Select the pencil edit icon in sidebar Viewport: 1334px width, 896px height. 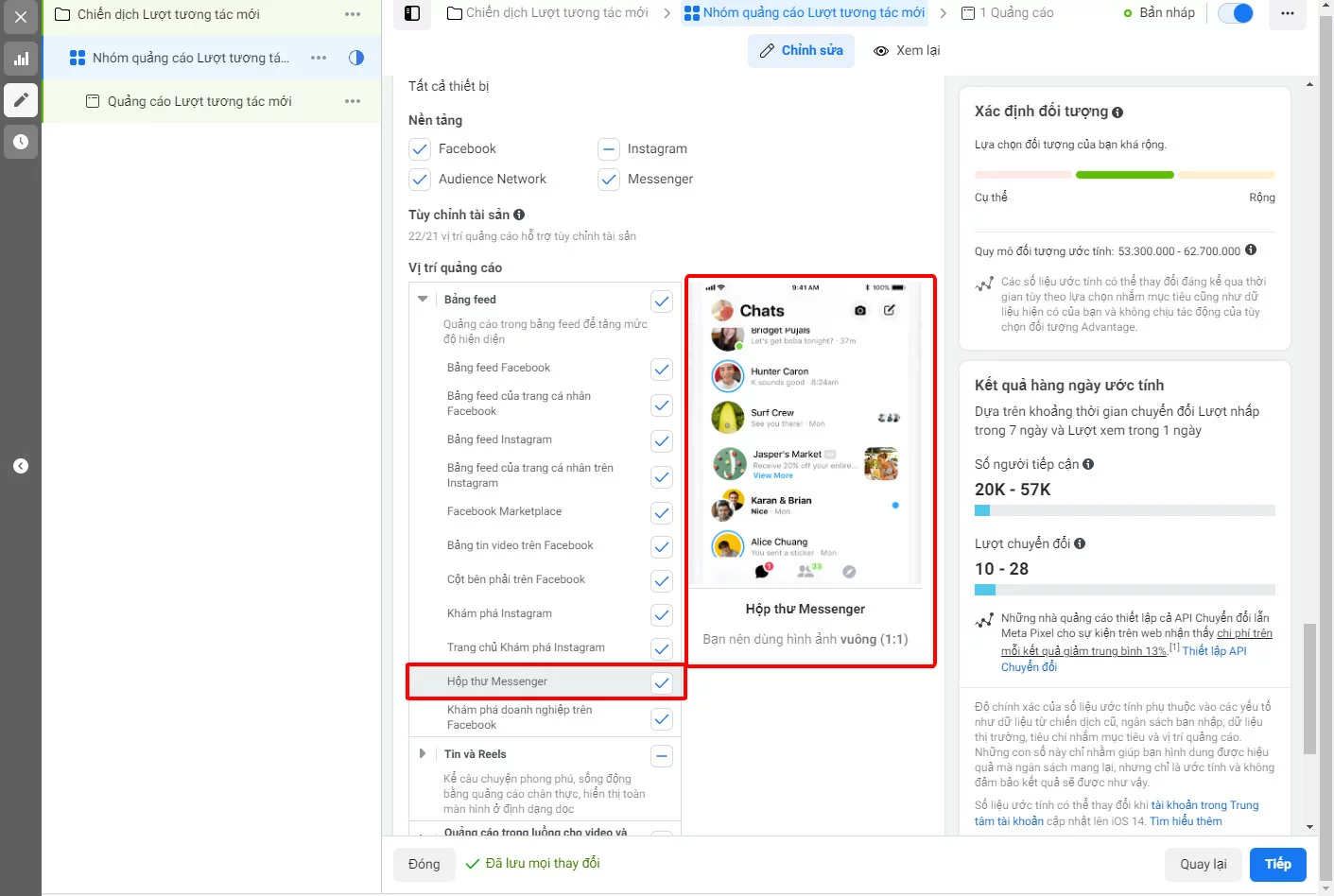coord(21,100)
